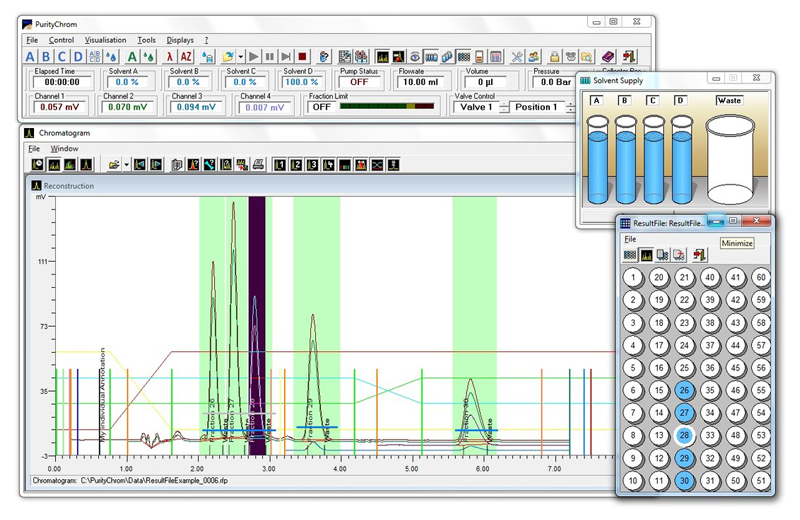Toggle channel 3 display button
This screenshot has width=800, height=520.
pos(312,164)
